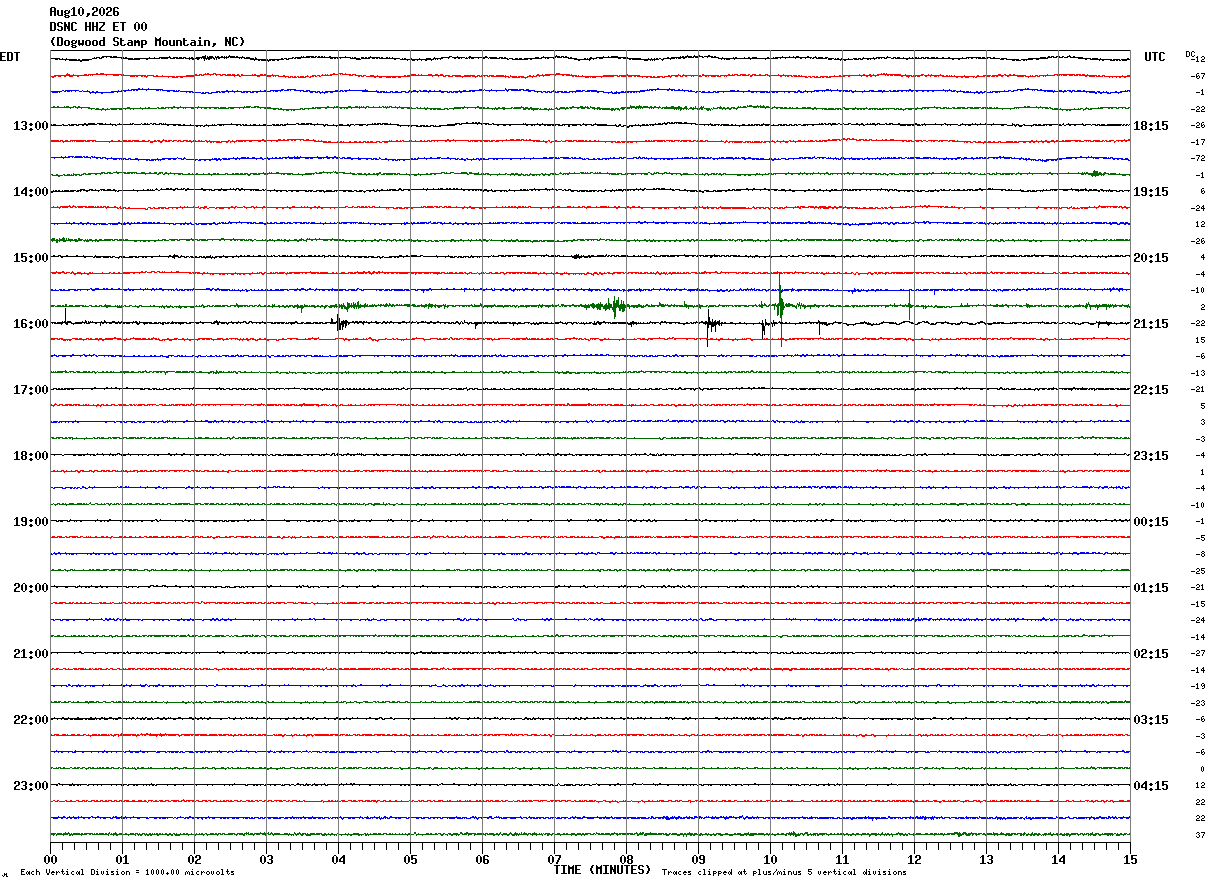Click the 18:15 UTC row label
Viewport: 1210px width, 886px height.
point(1150,126)
